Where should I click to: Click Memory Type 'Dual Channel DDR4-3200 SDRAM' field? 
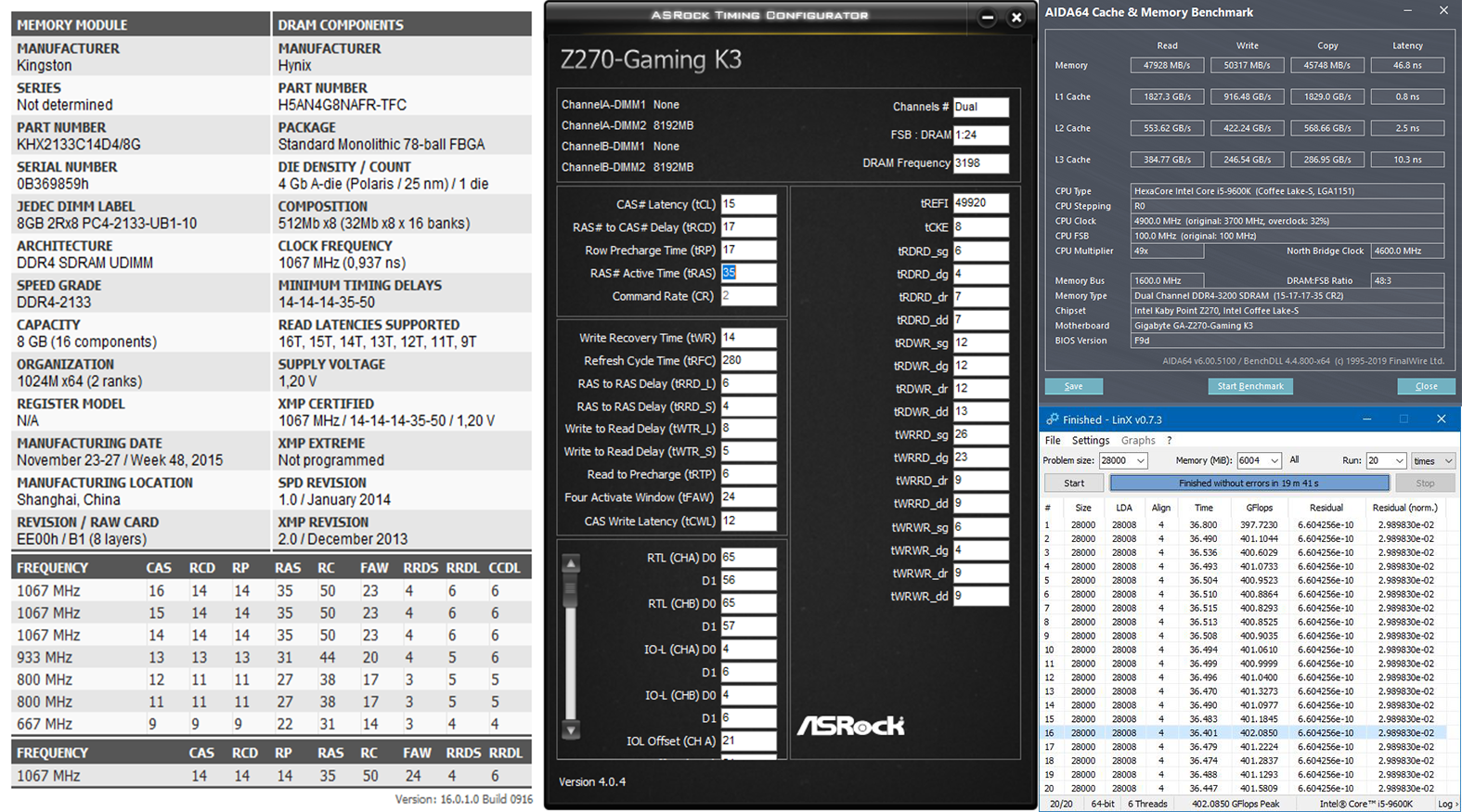point(1287,296)
